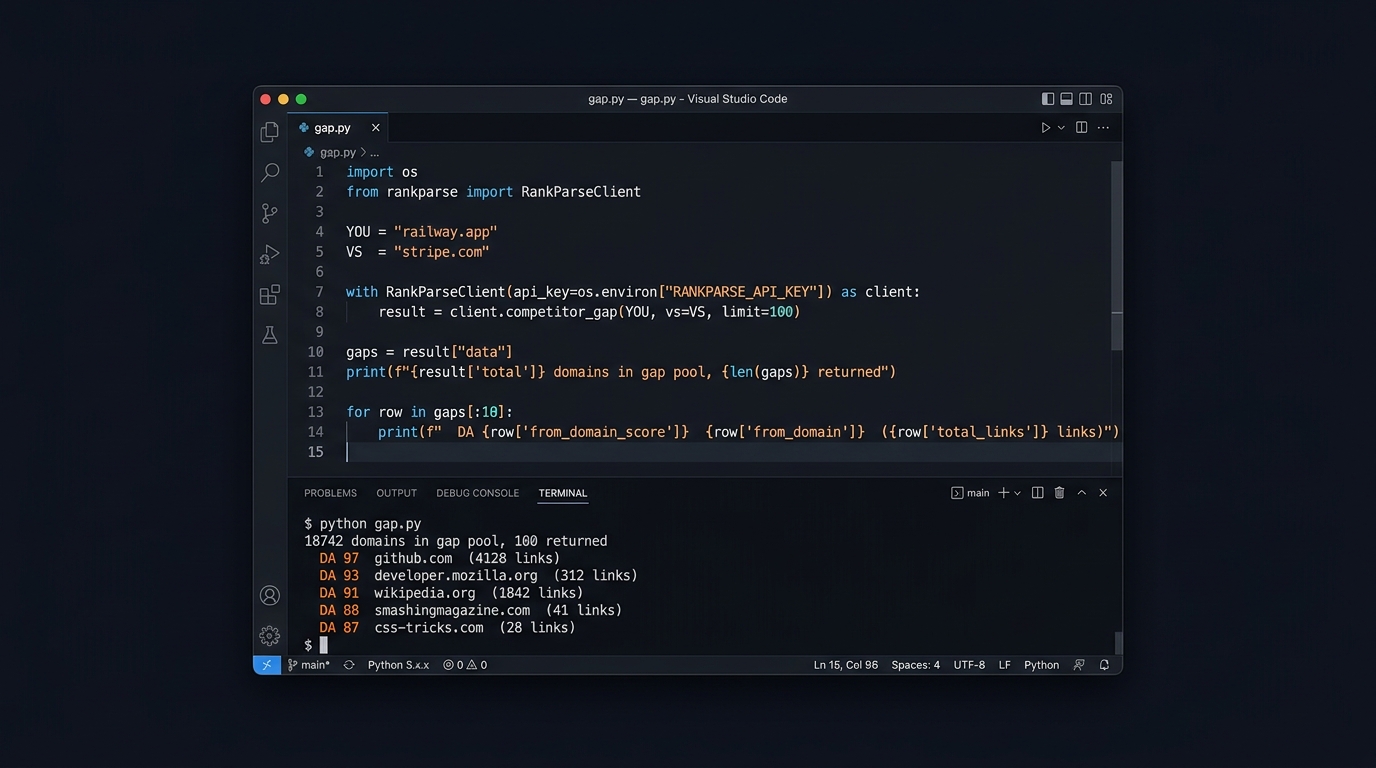Select the gap.py editor tab

(x=338, y=128)
